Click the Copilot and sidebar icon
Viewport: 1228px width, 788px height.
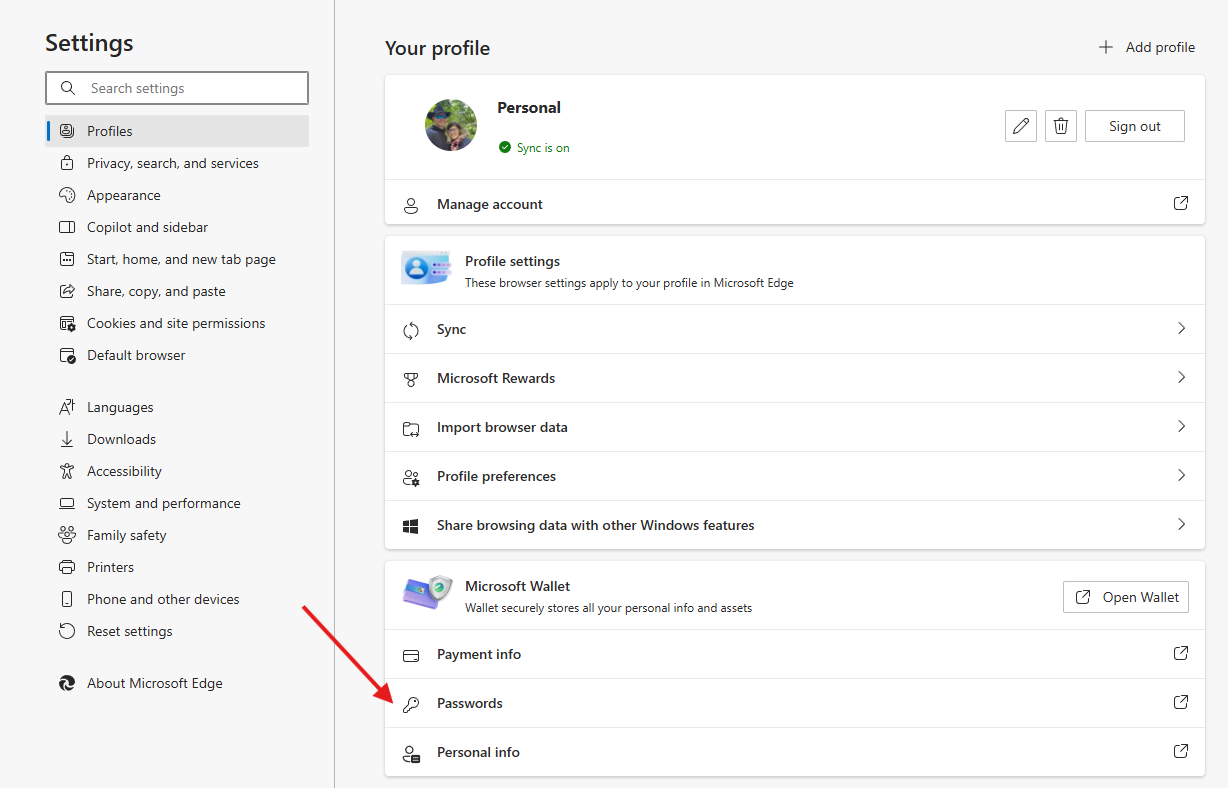click(67, 227)
